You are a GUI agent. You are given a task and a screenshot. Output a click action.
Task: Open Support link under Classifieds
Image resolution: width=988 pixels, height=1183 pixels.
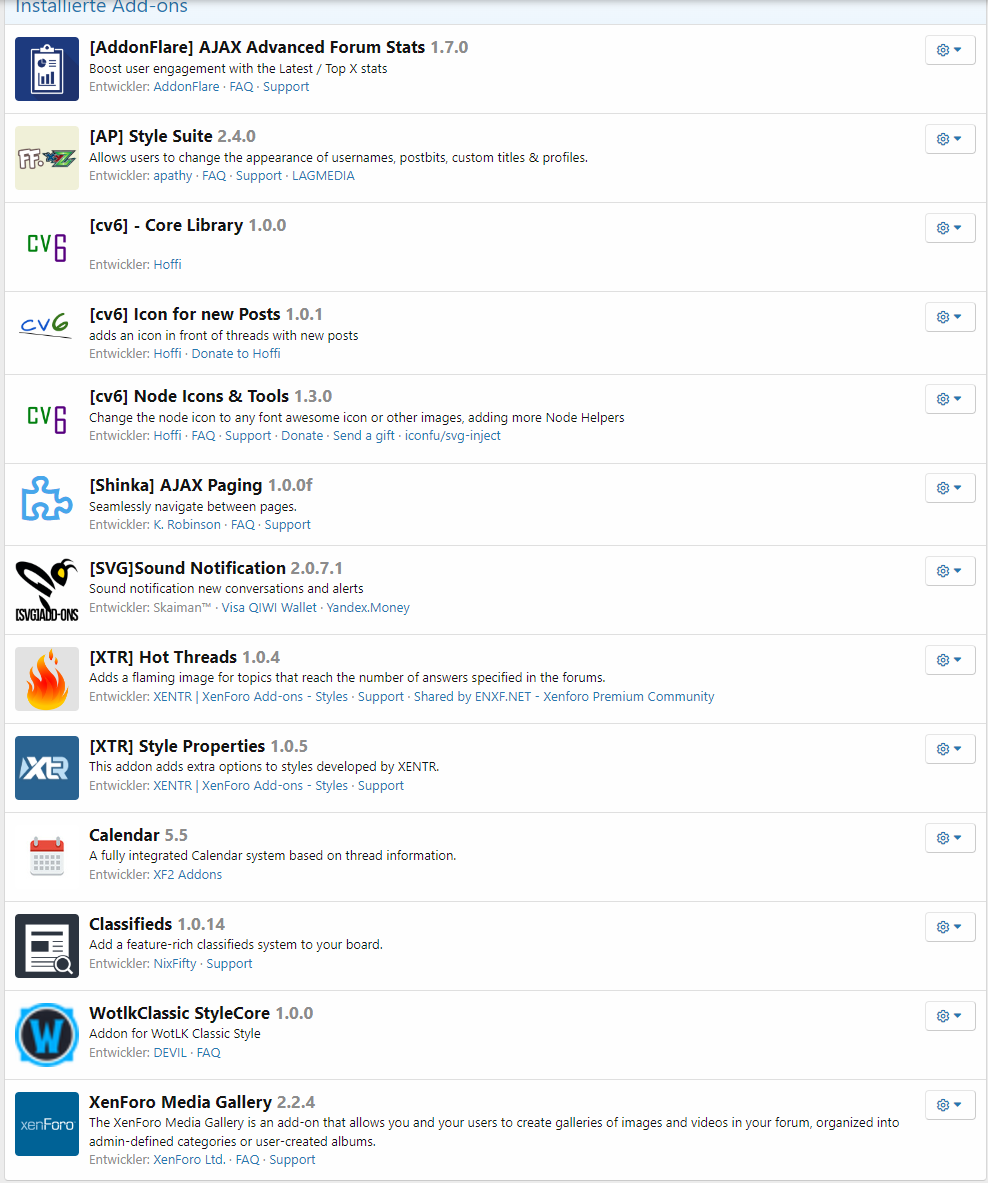229,964
